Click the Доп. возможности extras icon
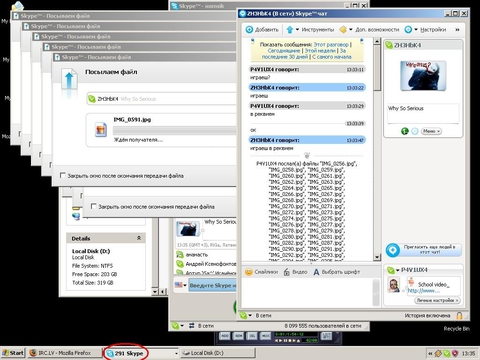 pyautogui.click(x=343, y=30)
